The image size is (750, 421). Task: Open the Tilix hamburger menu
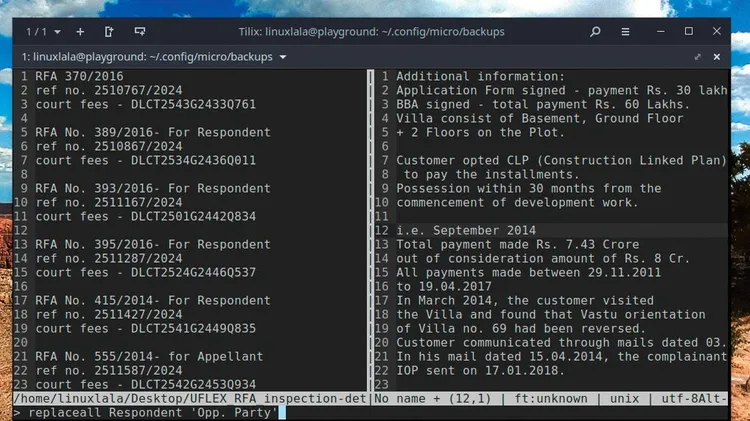point(625,32)
